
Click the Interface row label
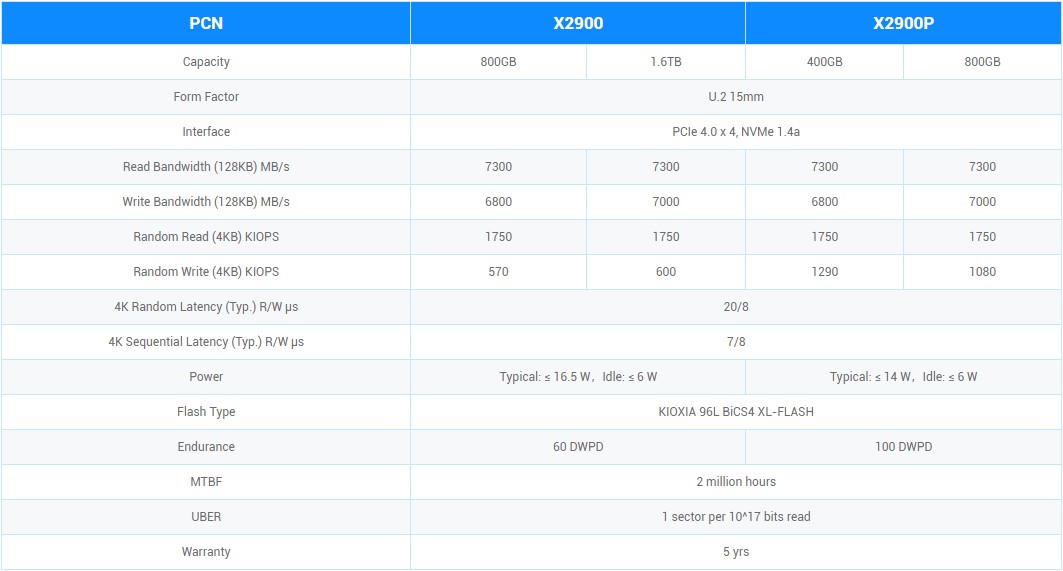[206, 132]
